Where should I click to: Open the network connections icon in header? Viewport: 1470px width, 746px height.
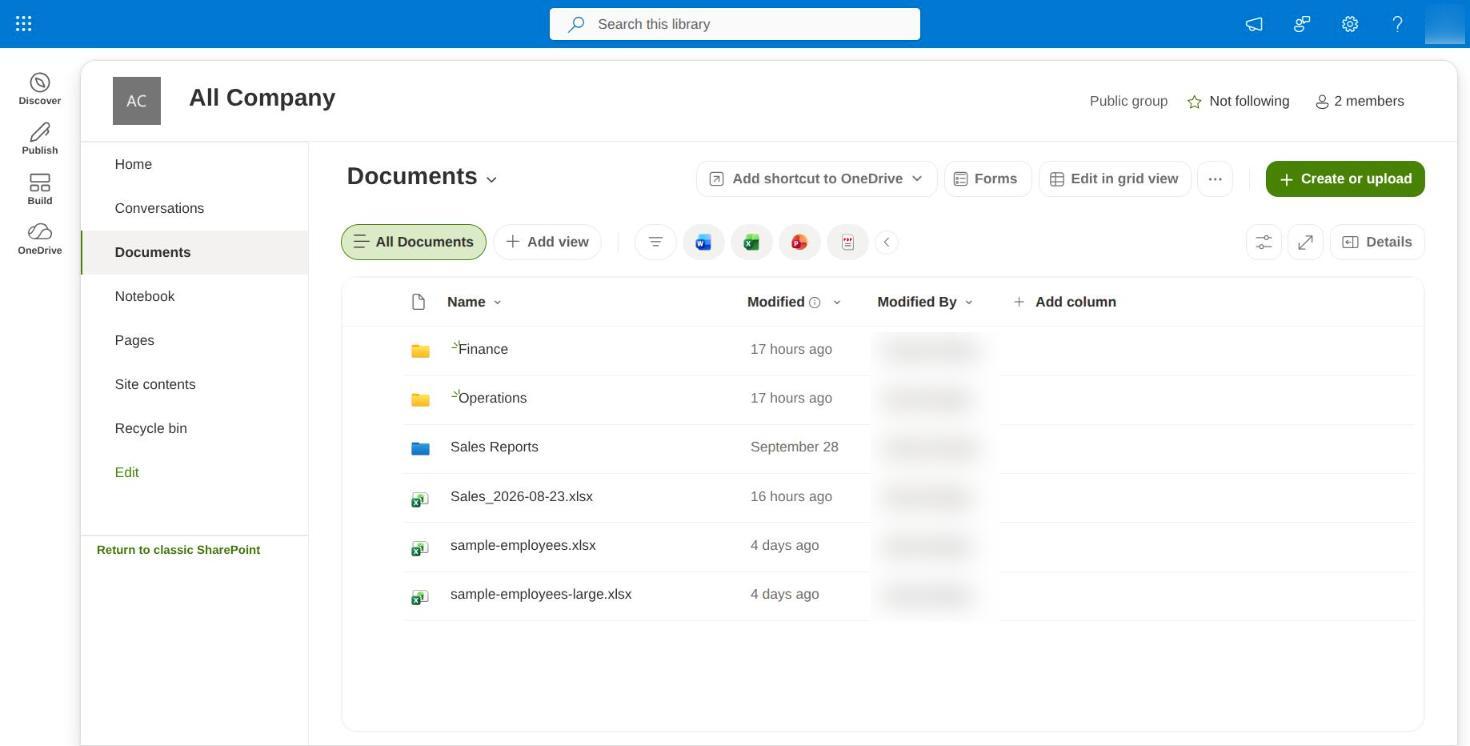(1302, 24)
